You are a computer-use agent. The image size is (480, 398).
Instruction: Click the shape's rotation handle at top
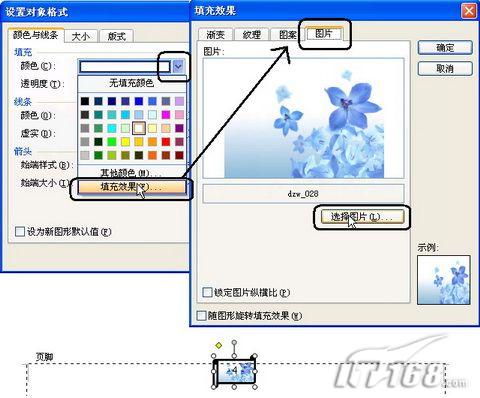click(234, 342)
